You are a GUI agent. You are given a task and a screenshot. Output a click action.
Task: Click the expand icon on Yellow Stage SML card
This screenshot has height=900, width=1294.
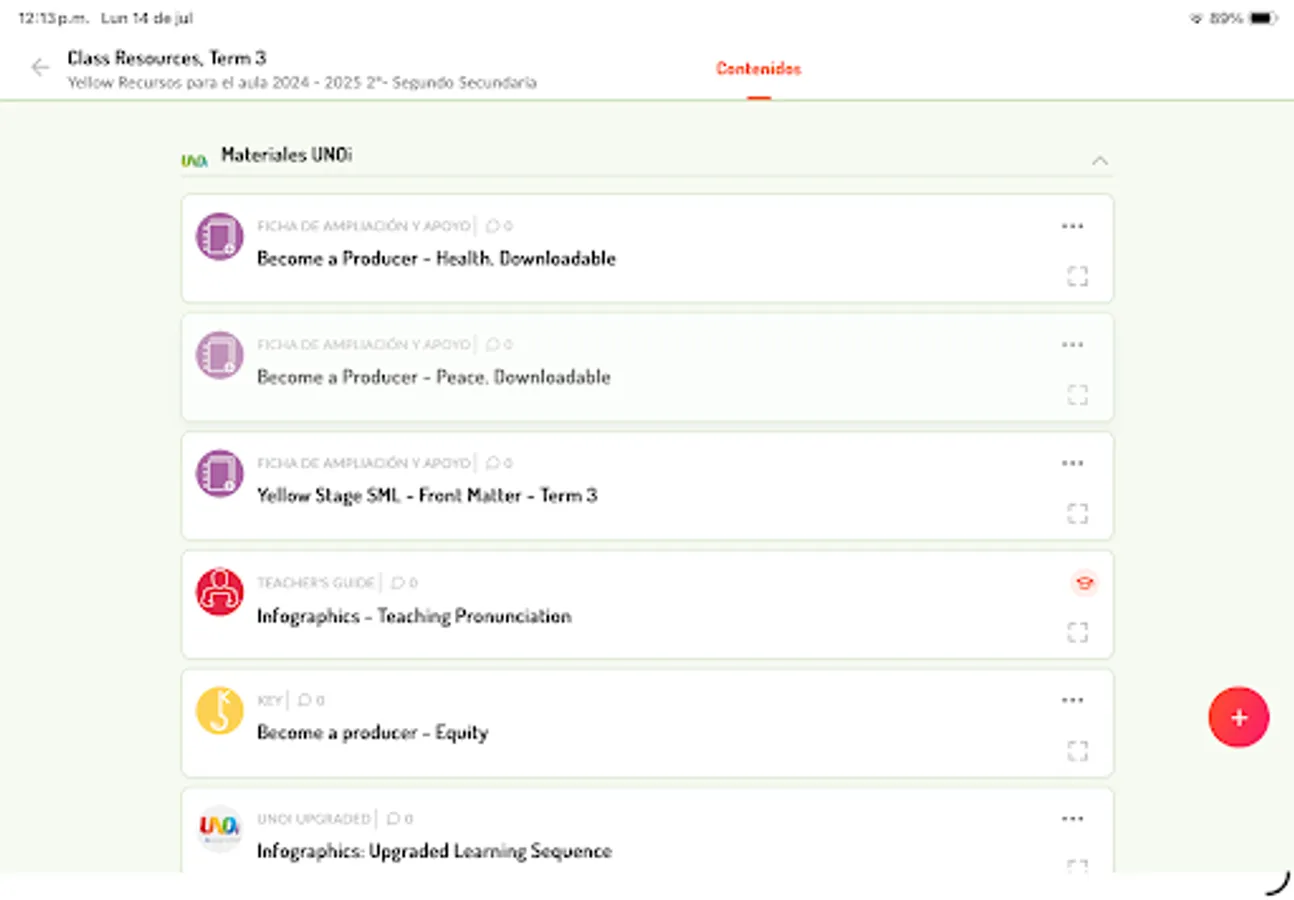tap(1078, 513)
